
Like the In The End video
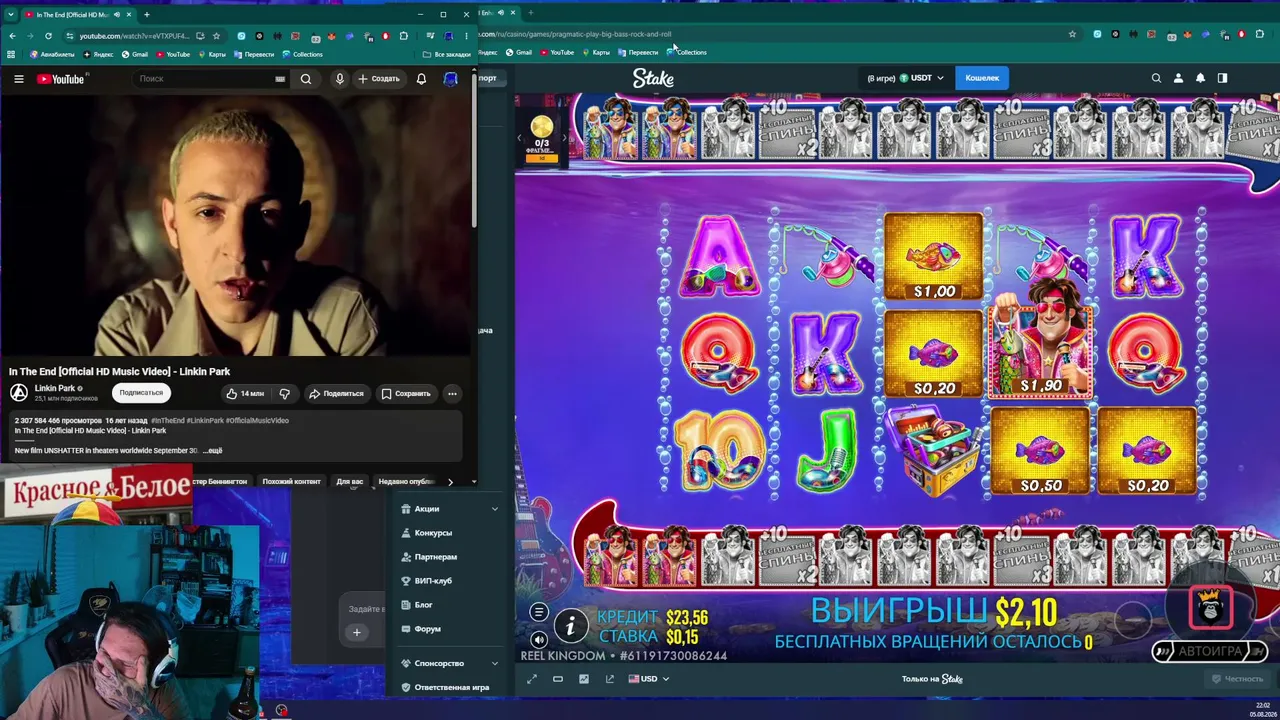[x=245, y=394]
